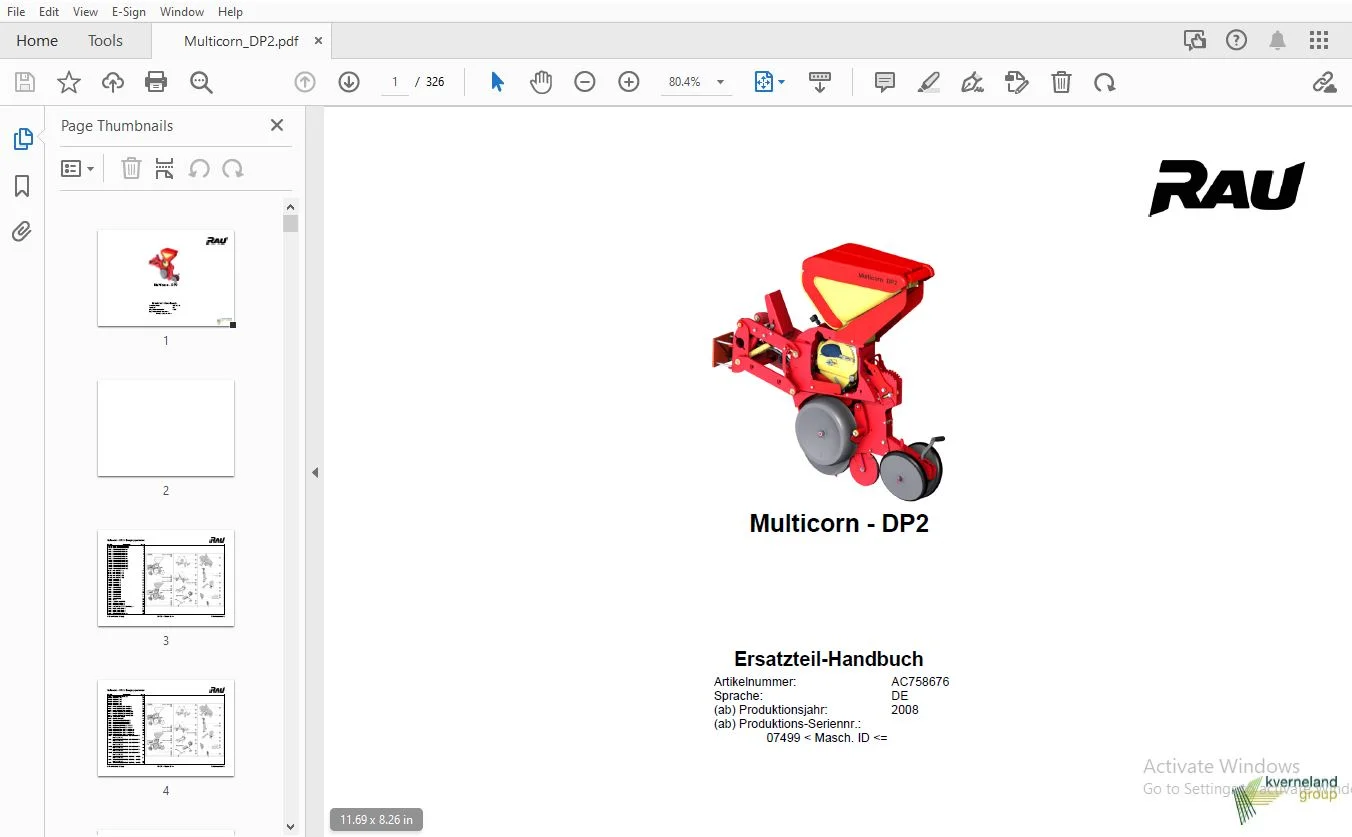Click thumbnail panel scrollbar down arrow
The image size is (1352, 837).
291,827
